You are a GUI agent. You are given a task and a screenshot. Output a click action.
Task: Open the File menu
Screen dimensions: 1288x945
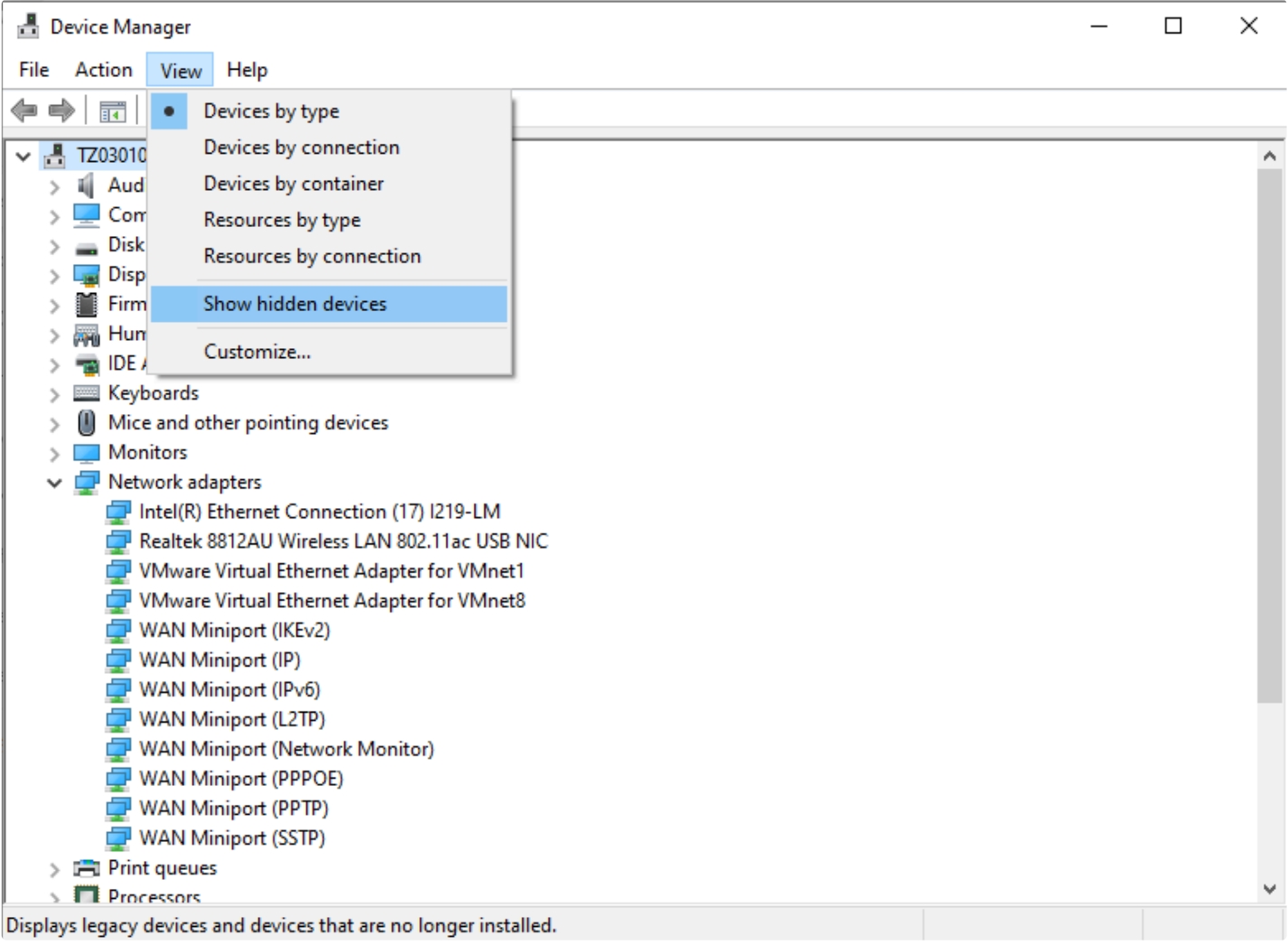pos(34,70)
